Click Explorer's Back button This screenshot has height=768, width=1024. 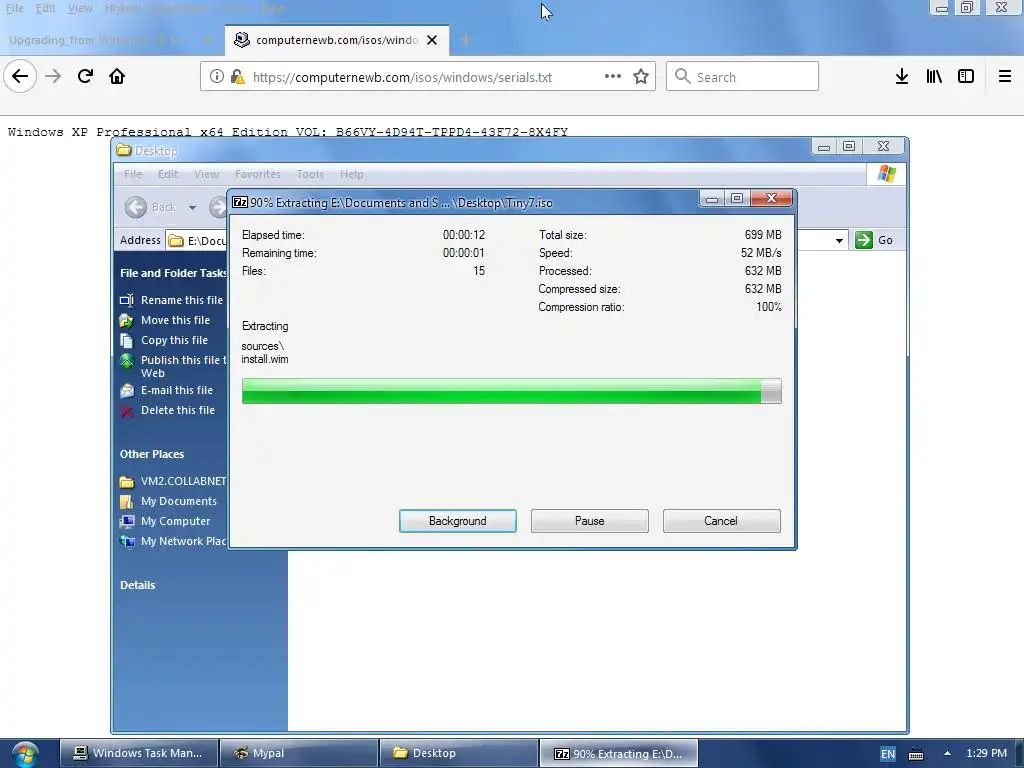(150, 207)
